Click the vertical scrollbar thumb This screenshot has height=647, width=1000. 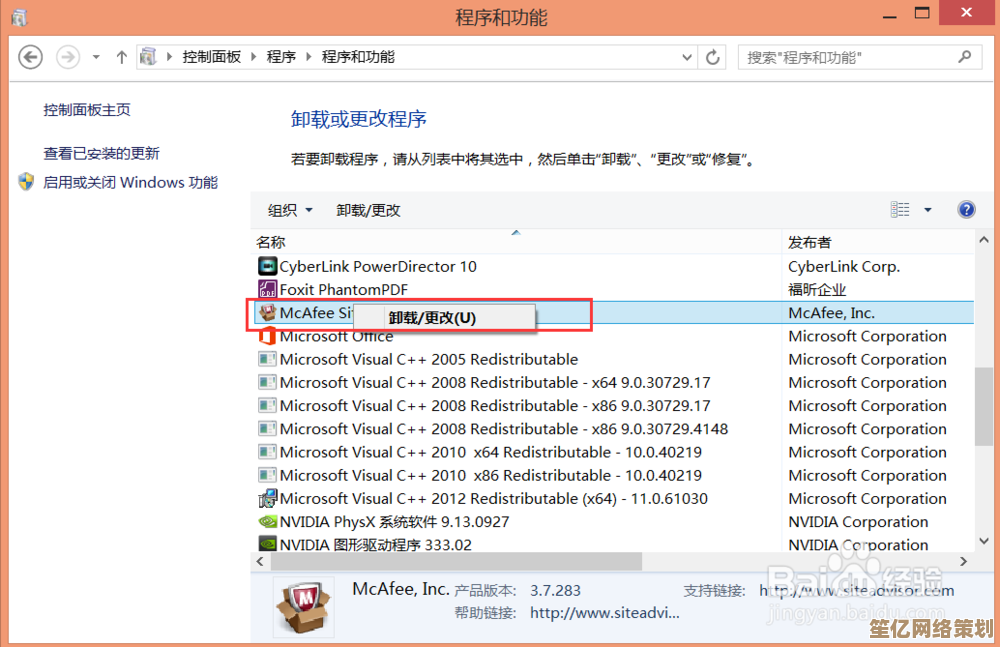[983, 406]
